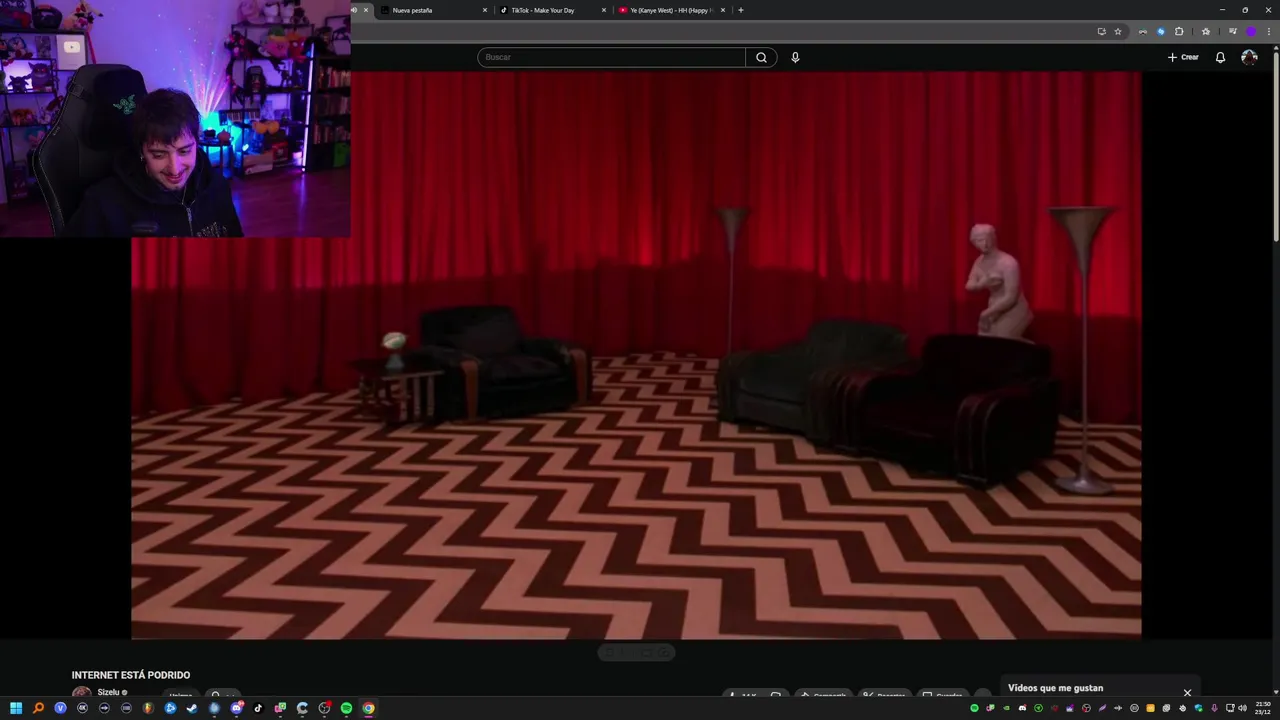Click the YouTube Buscar search field
The height and width of the screenshot is (720, 1280).
click(611, 57)
